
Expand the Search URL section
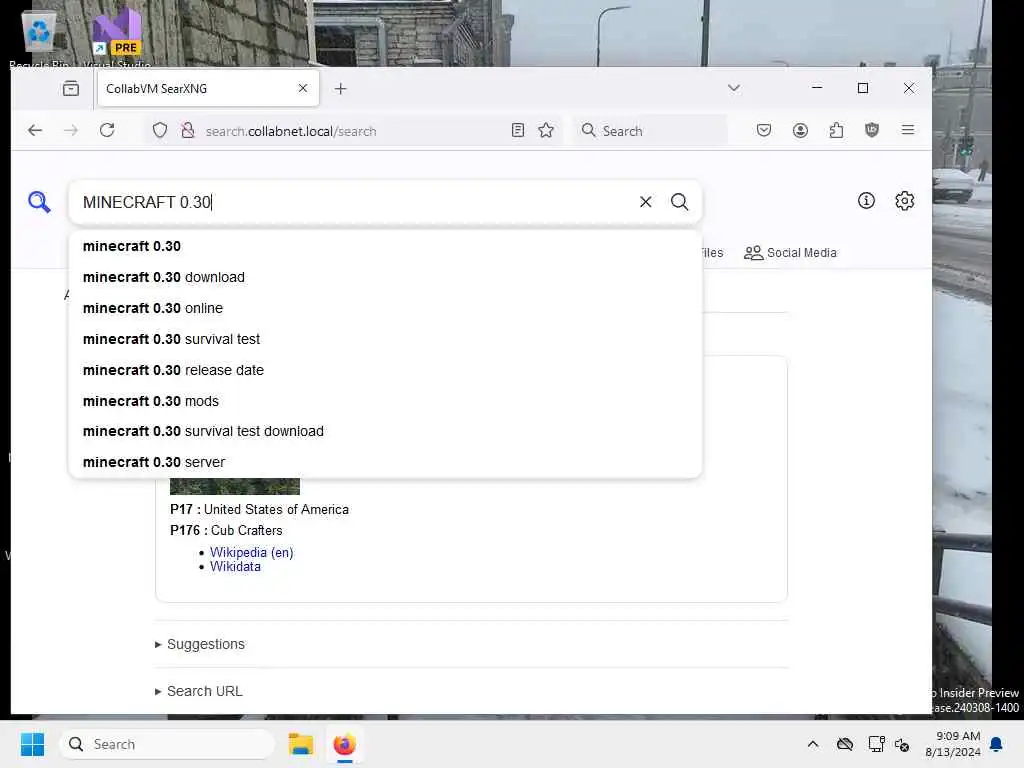[x=199, y=691]
